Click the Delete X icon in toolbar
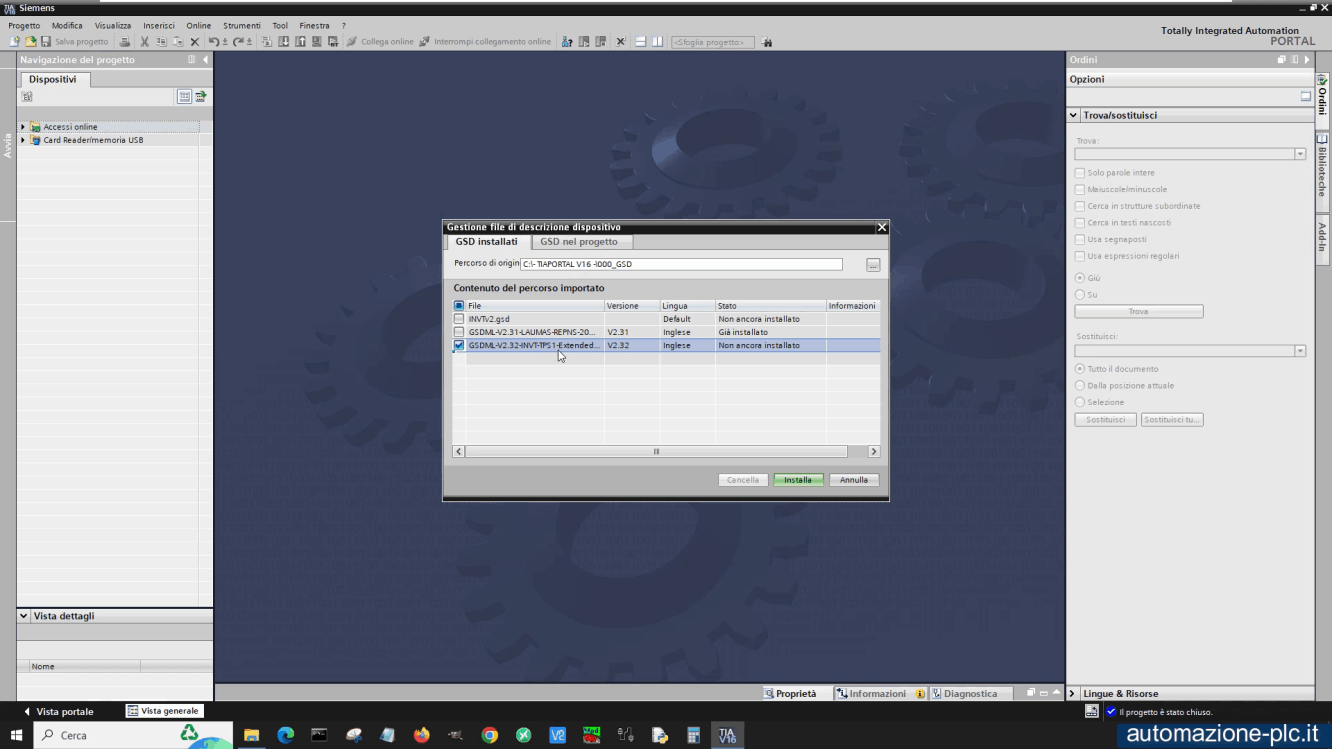Screen dimensions: 1332x749 195,42
